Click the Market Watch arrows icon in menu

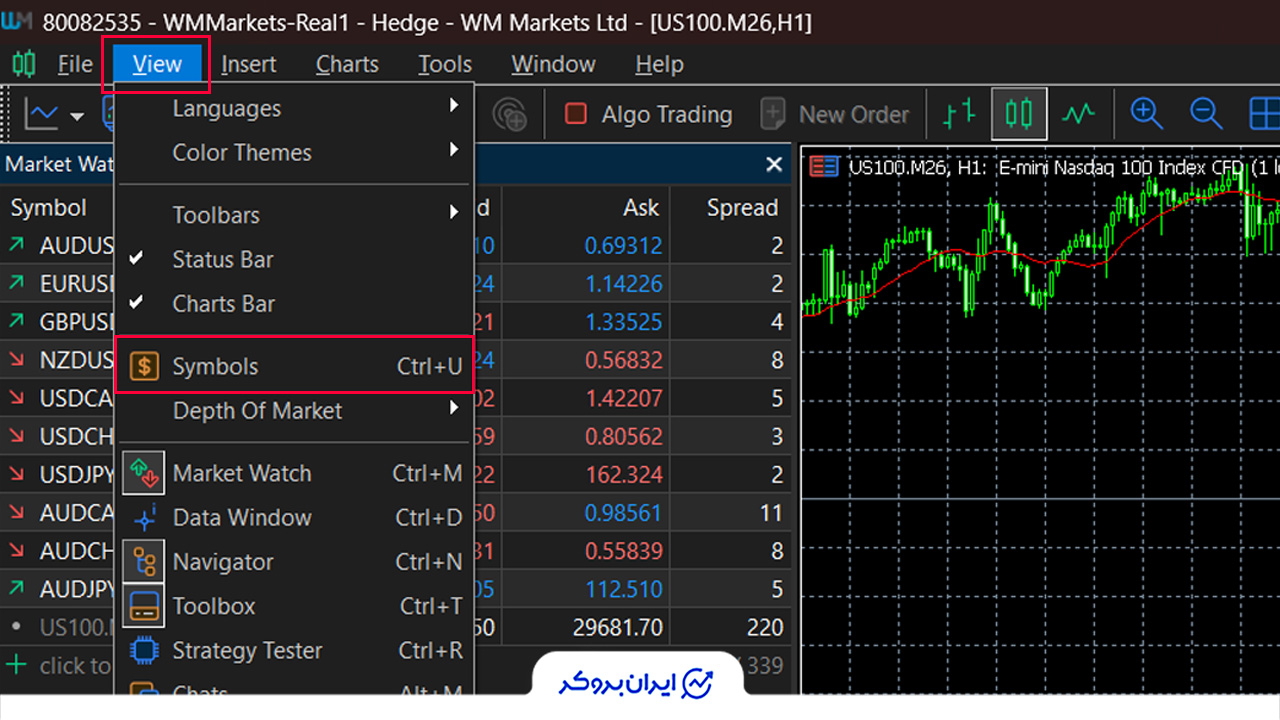point(144,473)
